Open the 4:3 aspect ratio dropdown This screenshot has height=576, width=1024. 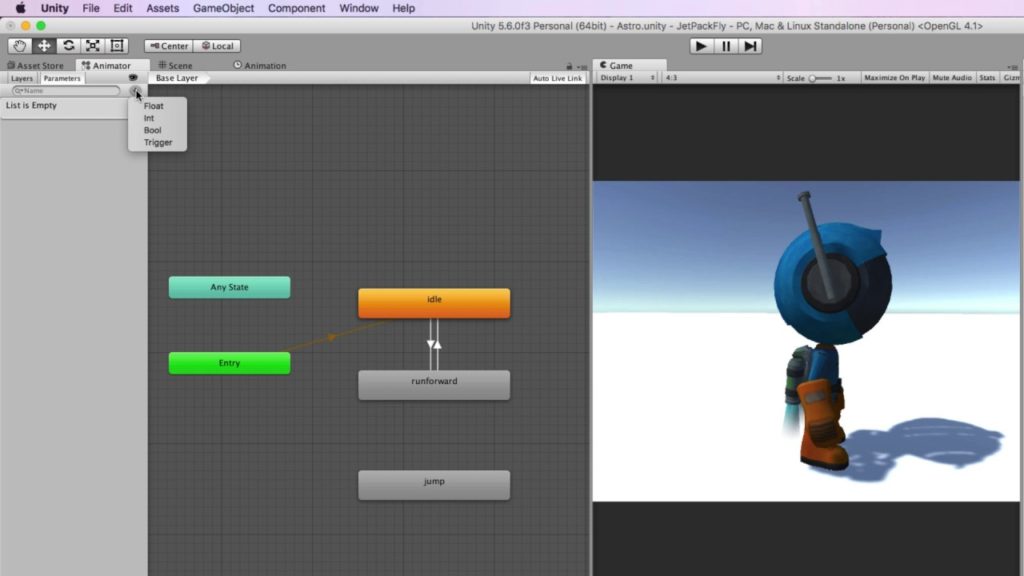(722, 78)
